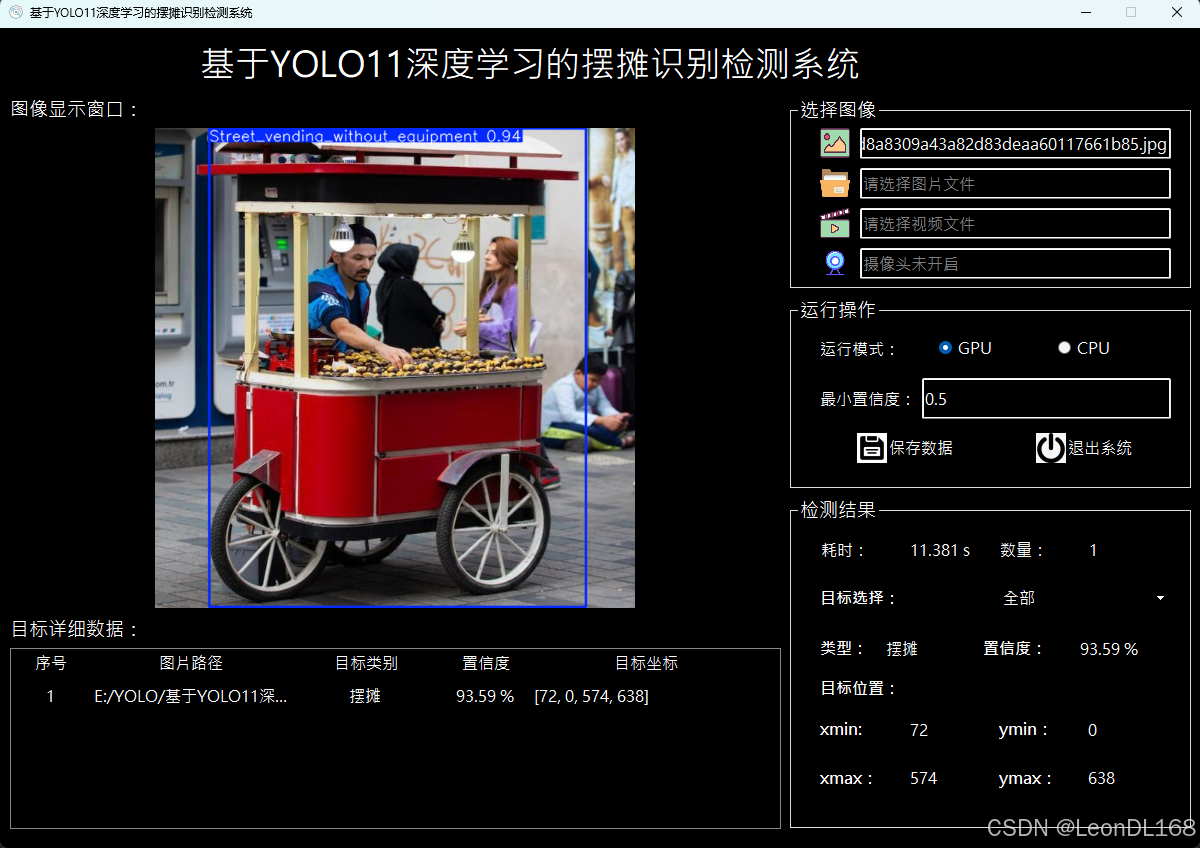This screenshot has height=848, width=1200.
Task: Click the 数量 count value 1
Action: (1093, 550)
